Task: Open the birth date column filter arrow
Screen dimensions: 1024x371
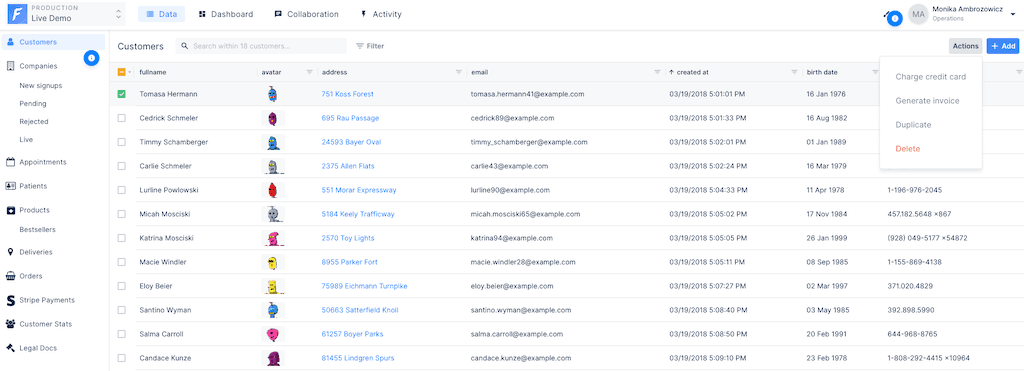Action: 876,73
